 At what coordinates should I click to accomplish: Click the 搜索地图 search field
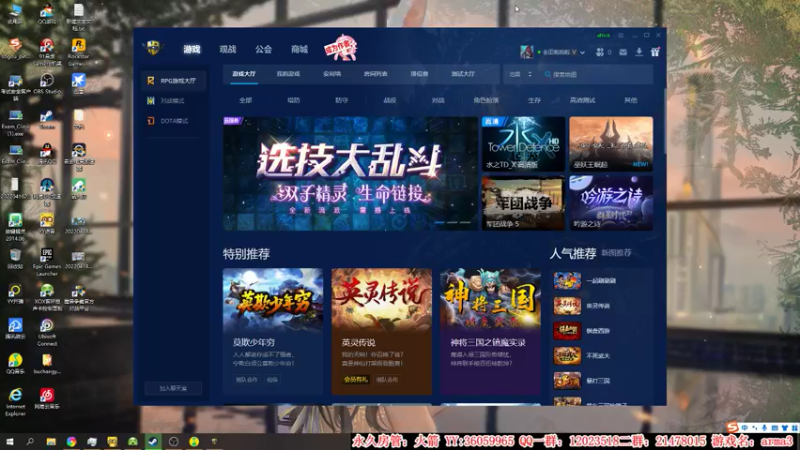tap(596, 74)
